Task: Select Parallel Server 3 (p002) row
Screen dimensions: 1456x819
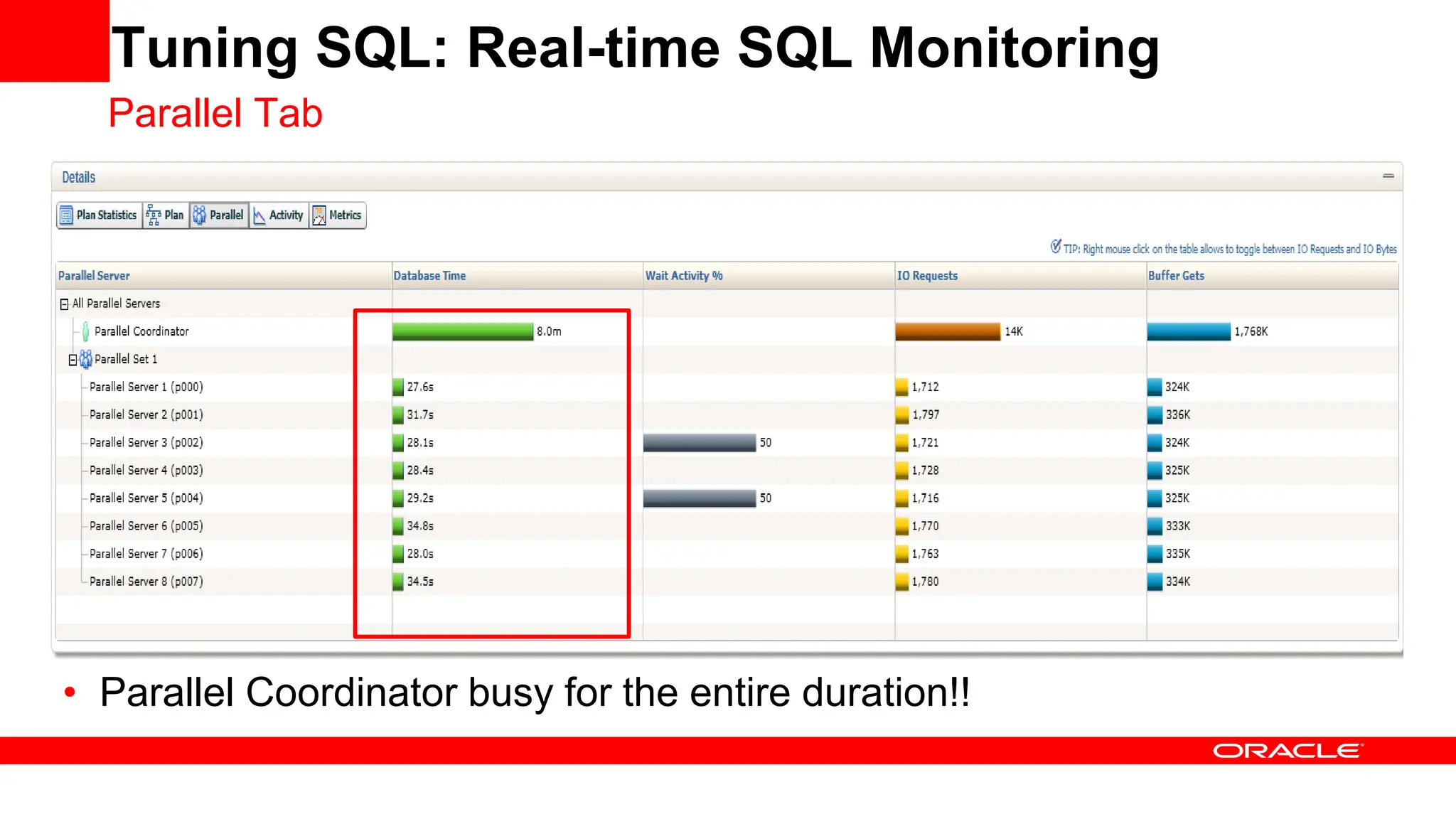Action: click(146, 442)
